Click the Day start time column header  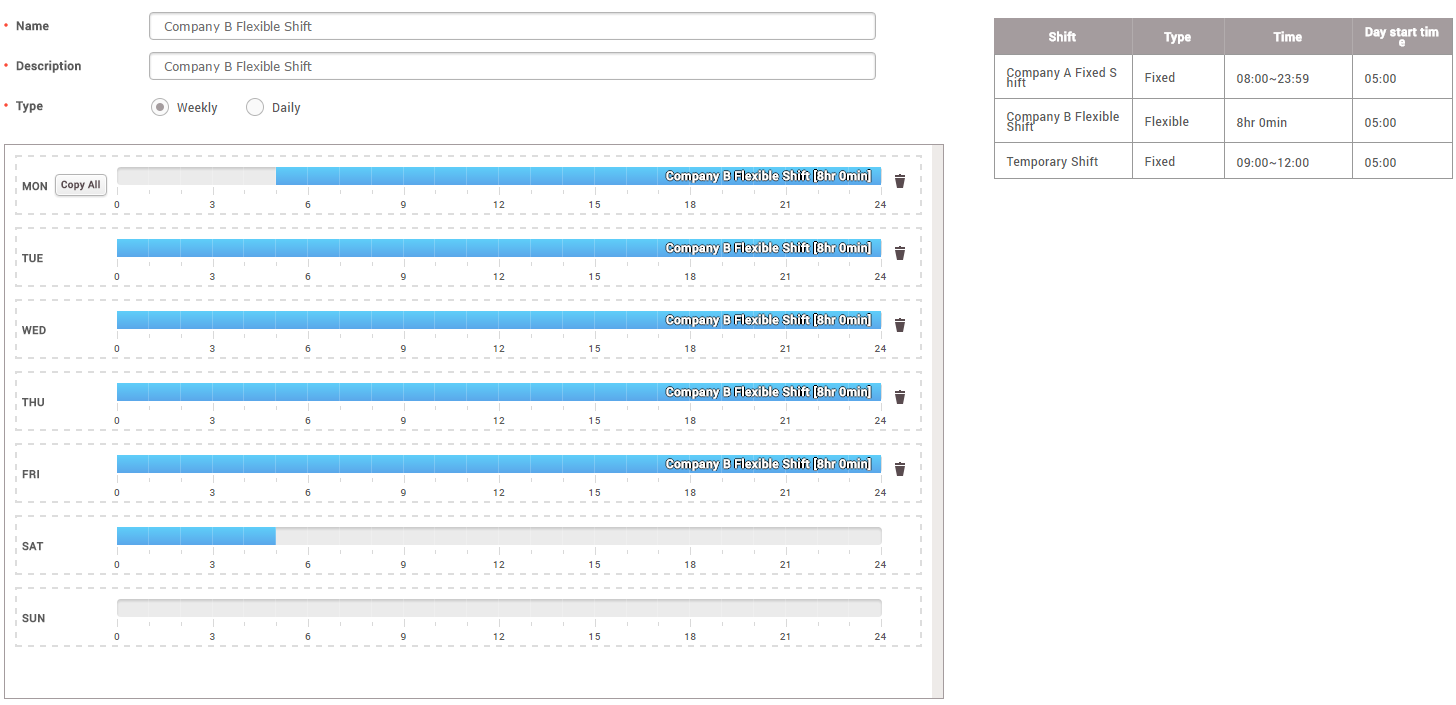pyautogui.click(x=1401, y=37)
